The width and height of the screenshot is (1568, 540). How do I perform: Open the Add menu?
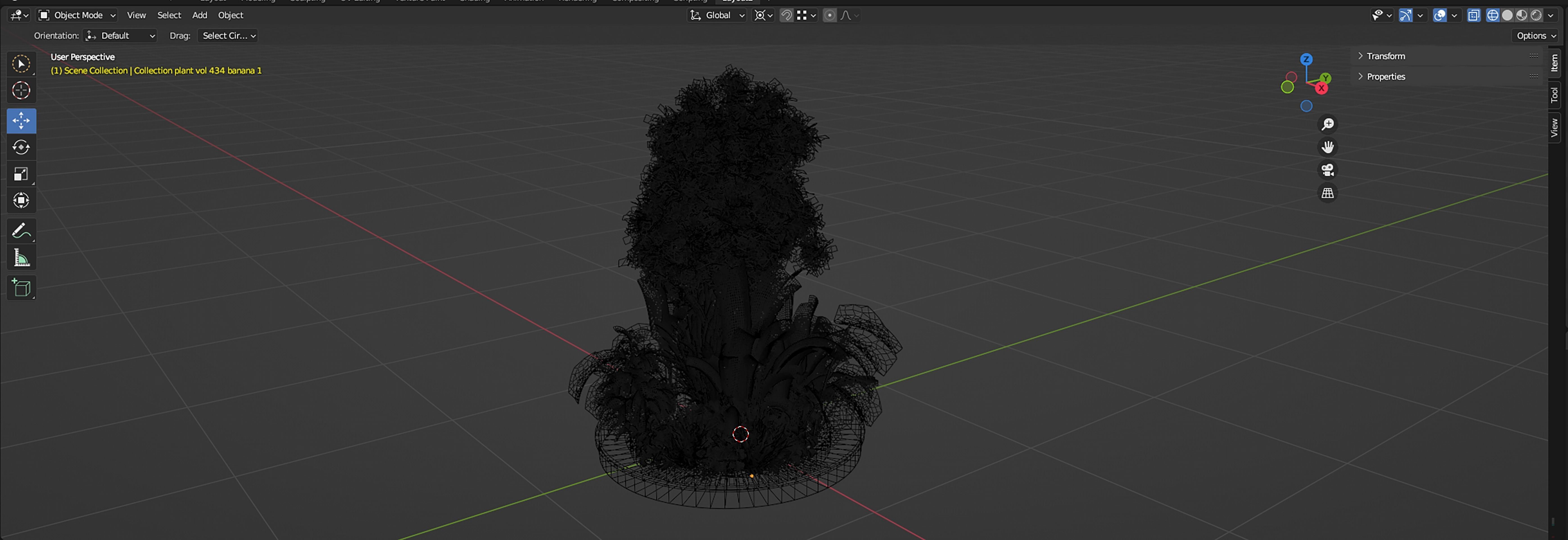[x=200, y=15]
